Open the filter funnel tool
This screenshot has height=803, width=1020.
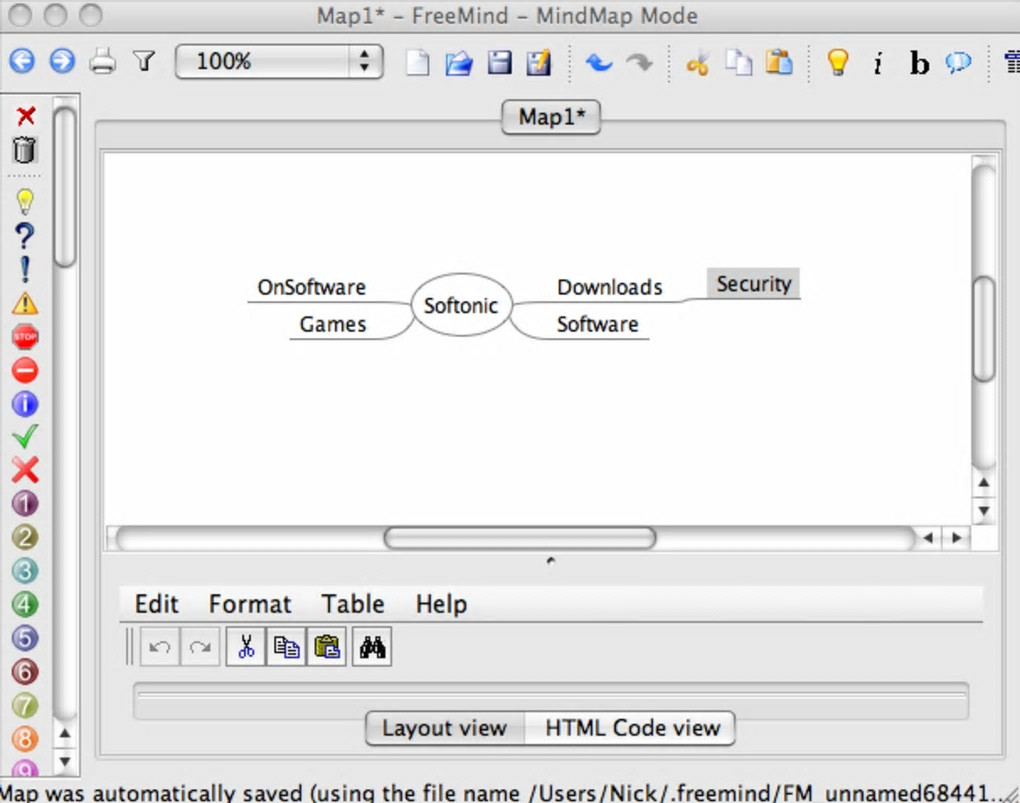pyautogui.click(x=144, y=62)
